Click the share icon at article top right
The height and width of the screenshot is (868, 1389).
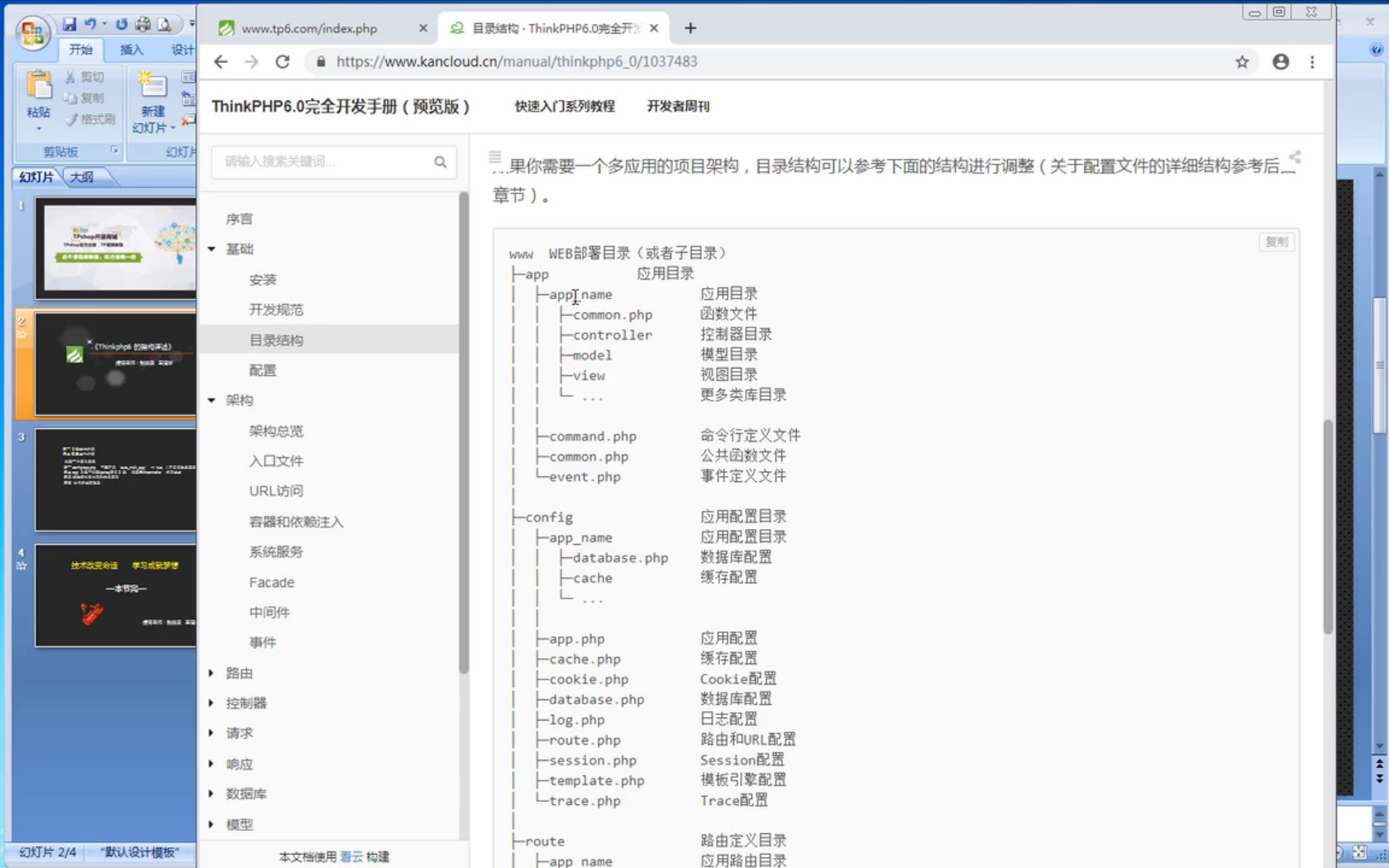[1294, 157]
